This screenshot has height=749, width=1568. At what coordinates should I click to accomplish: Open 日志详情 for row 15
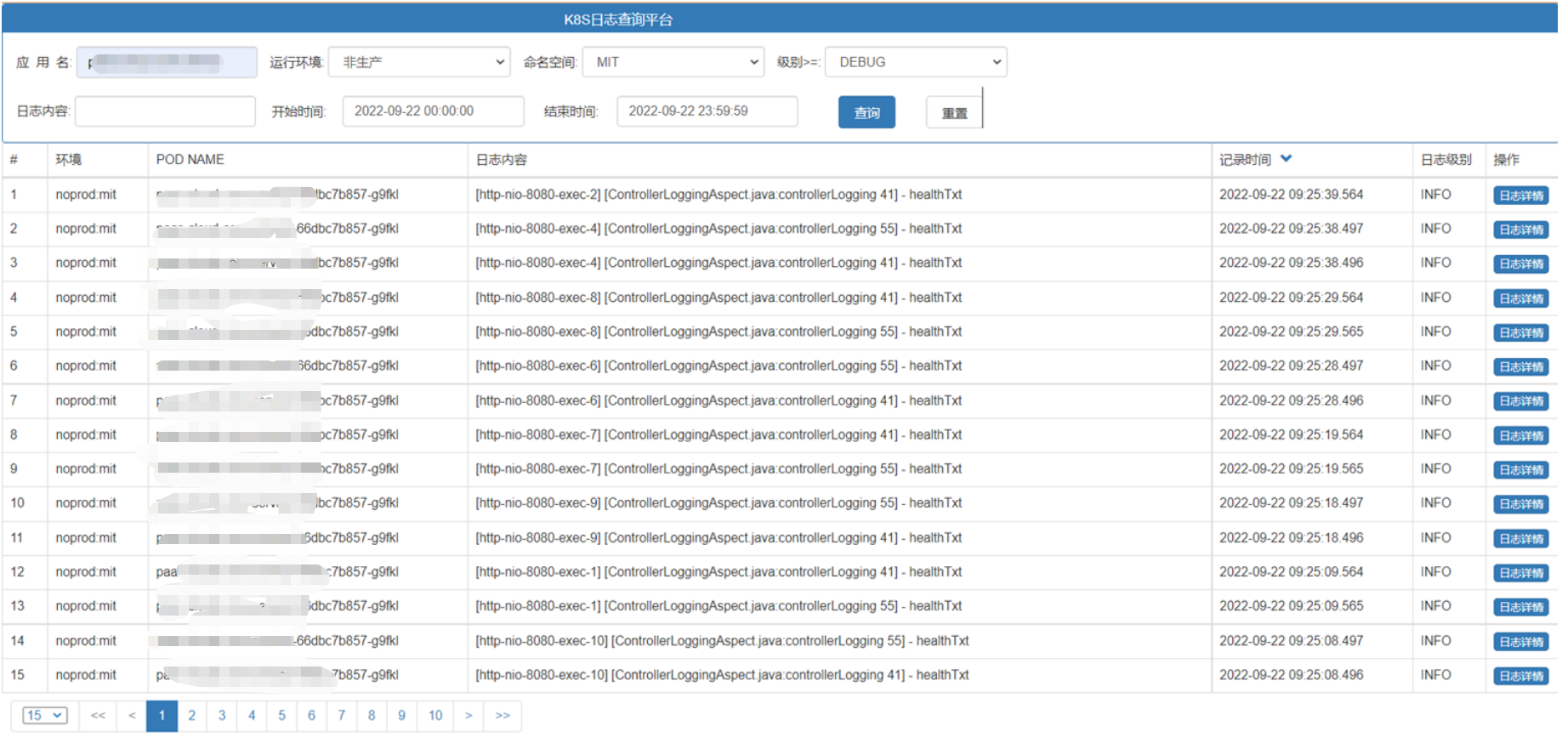[x=1520, y=676]
